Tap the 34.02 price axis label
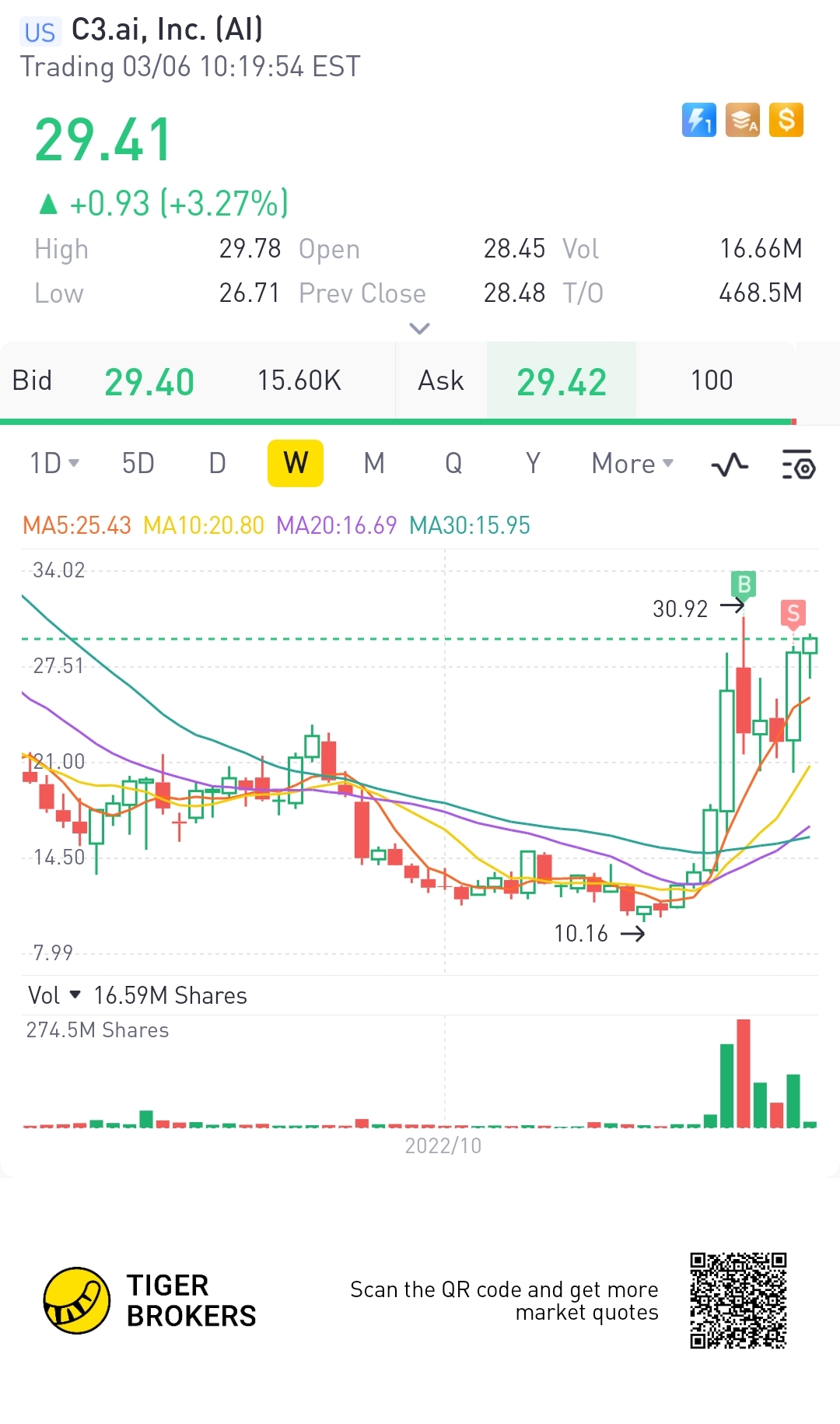Viewport: 840px width, 1424px height. (x=58, y=570)
